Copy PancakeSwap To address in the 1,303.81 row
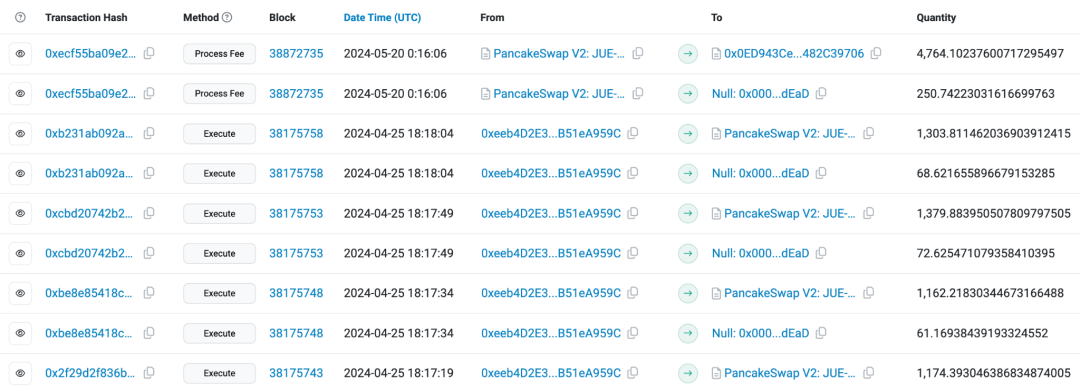This screenshot has width=1080, height=391. coord(869,134)
